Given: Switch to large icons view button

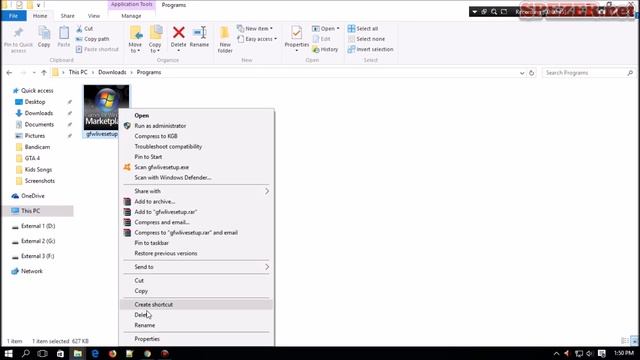Looking at the screenshot, I should [634, 341].
